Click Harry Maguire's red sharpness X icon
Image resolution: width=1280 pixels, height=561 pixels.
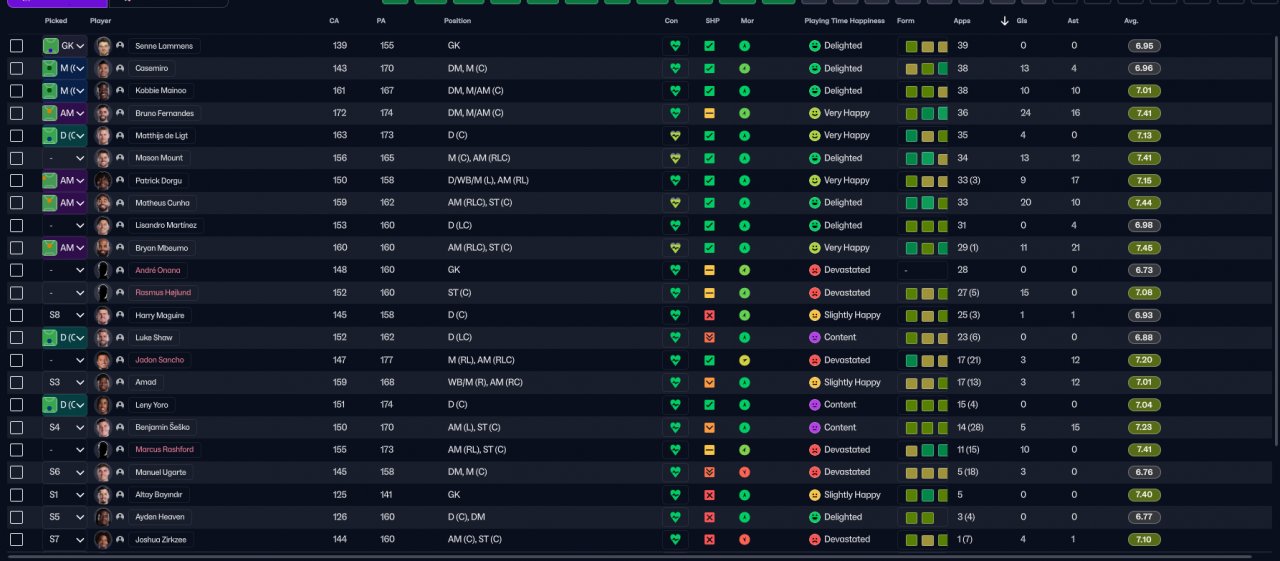pos(709,315)
